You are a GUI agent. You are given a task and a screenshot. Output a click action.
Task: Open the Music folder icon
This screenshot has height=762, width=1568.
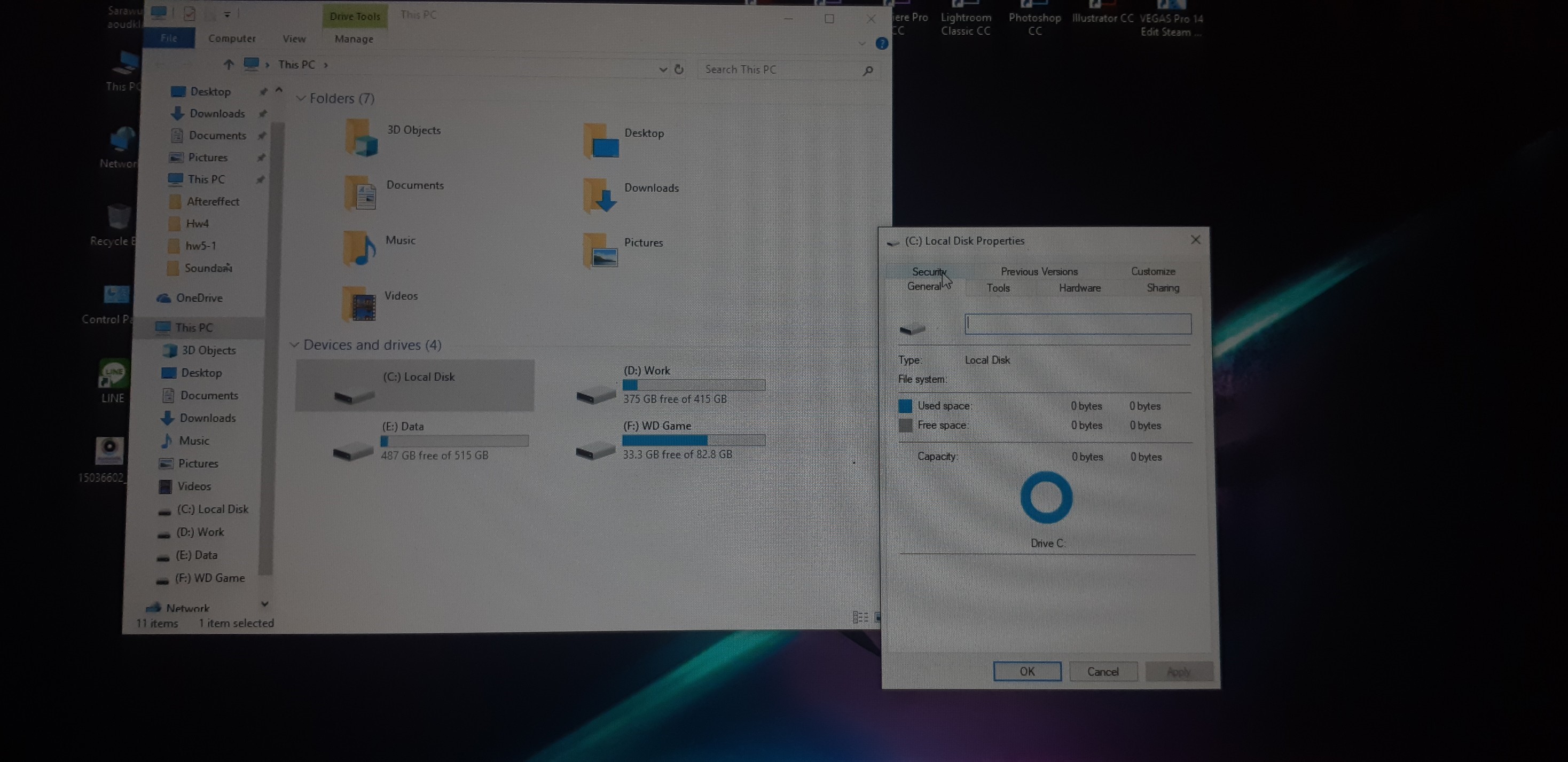[359, 248]
